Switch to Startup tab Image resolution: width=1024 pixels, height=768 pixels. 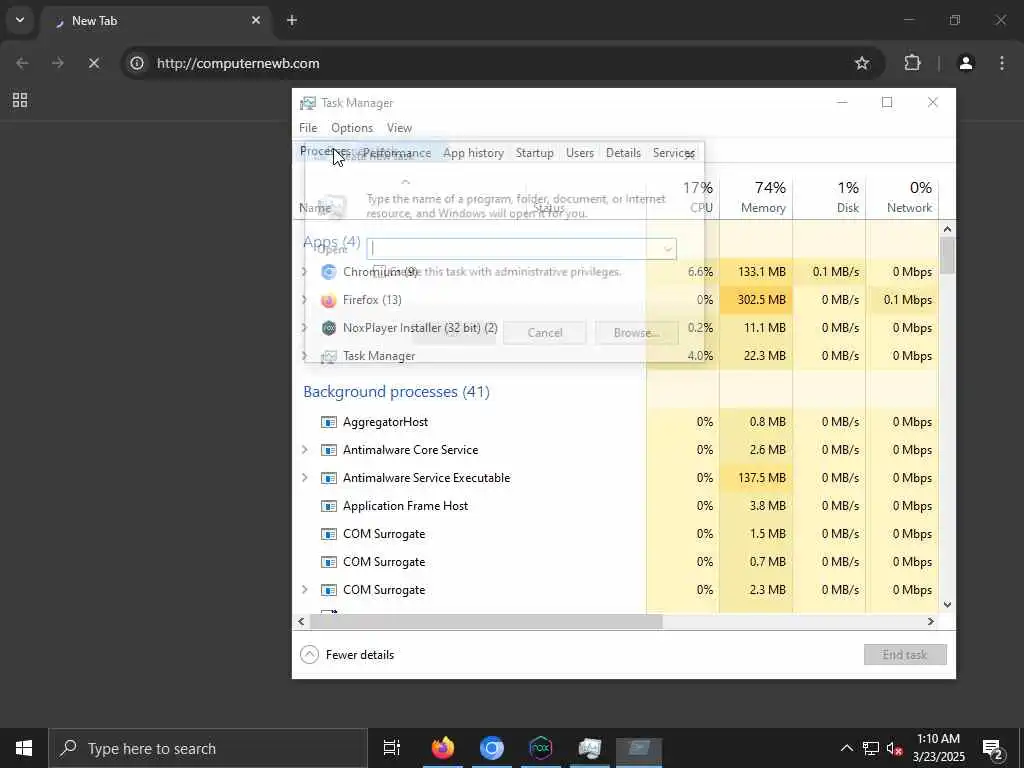(x=535, y=153)
